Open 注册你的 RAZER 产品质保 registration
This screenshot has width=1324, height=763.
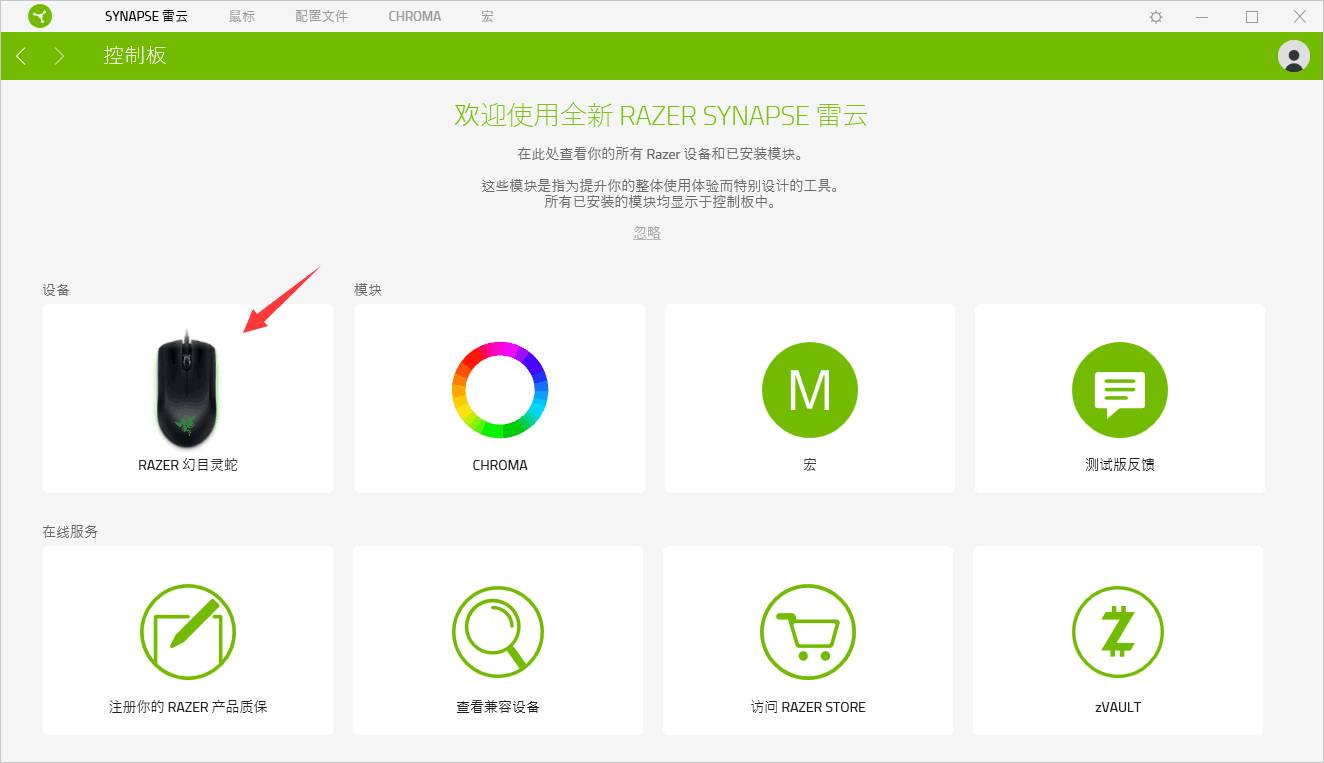pyautogui.click(x=187, y=640)
